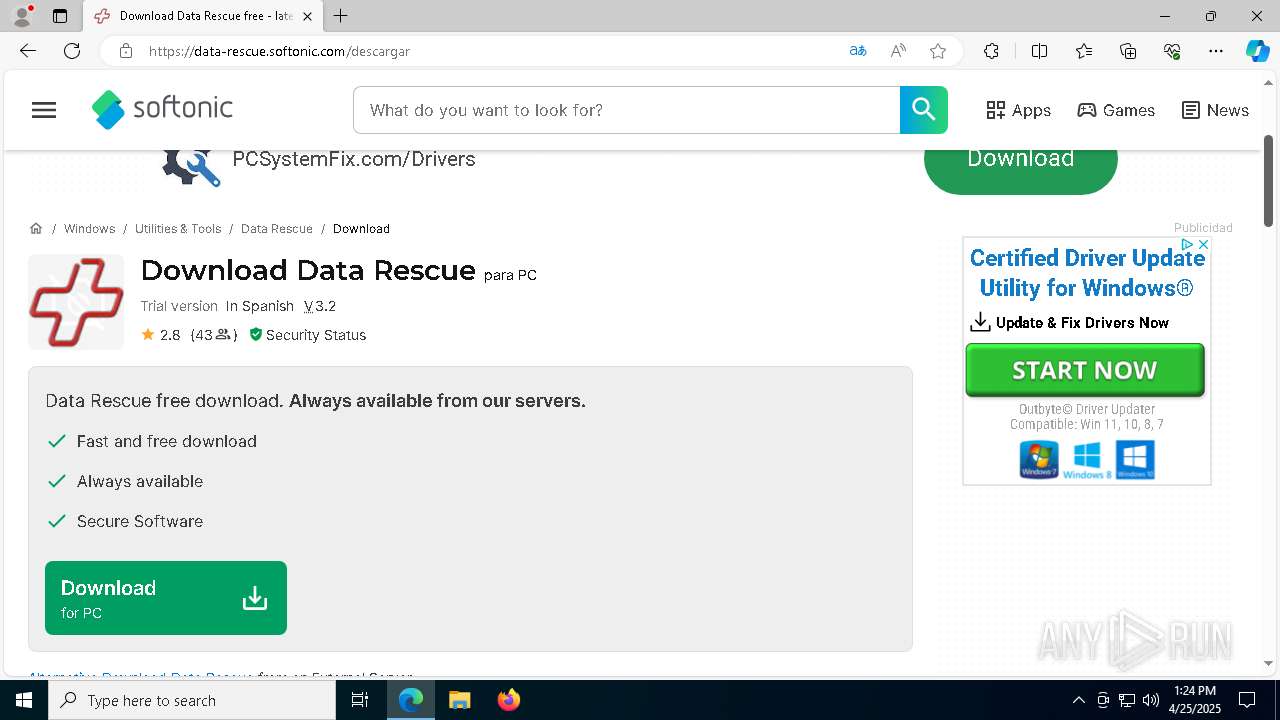Click the home breadcrumb icon
Viewport: 1280px width, 720px height.
36,229
